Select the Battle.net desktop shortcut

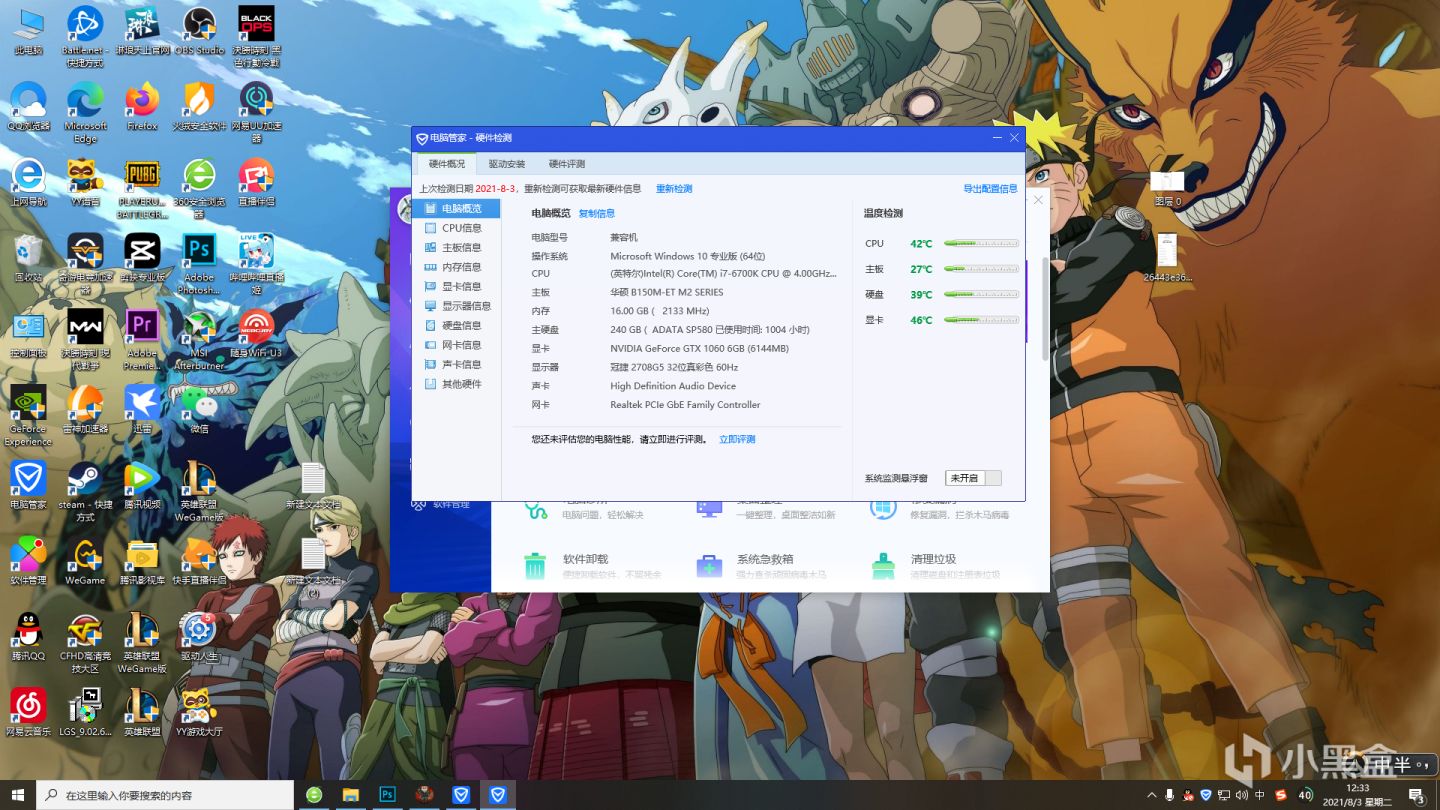pos(85,36)
